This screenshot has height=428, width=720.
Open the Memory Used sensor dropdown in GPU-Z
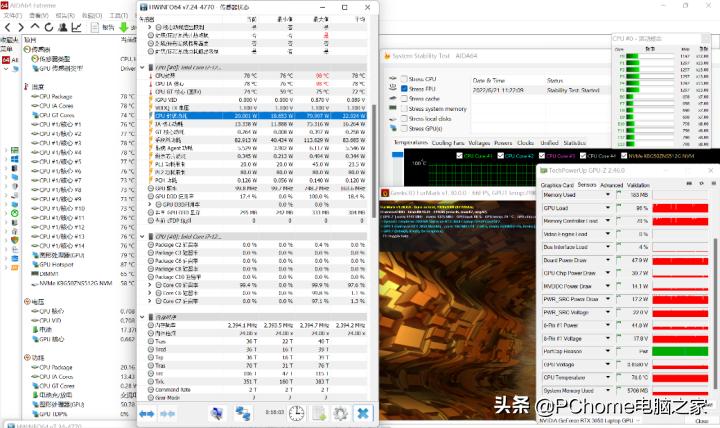point(608,195)
